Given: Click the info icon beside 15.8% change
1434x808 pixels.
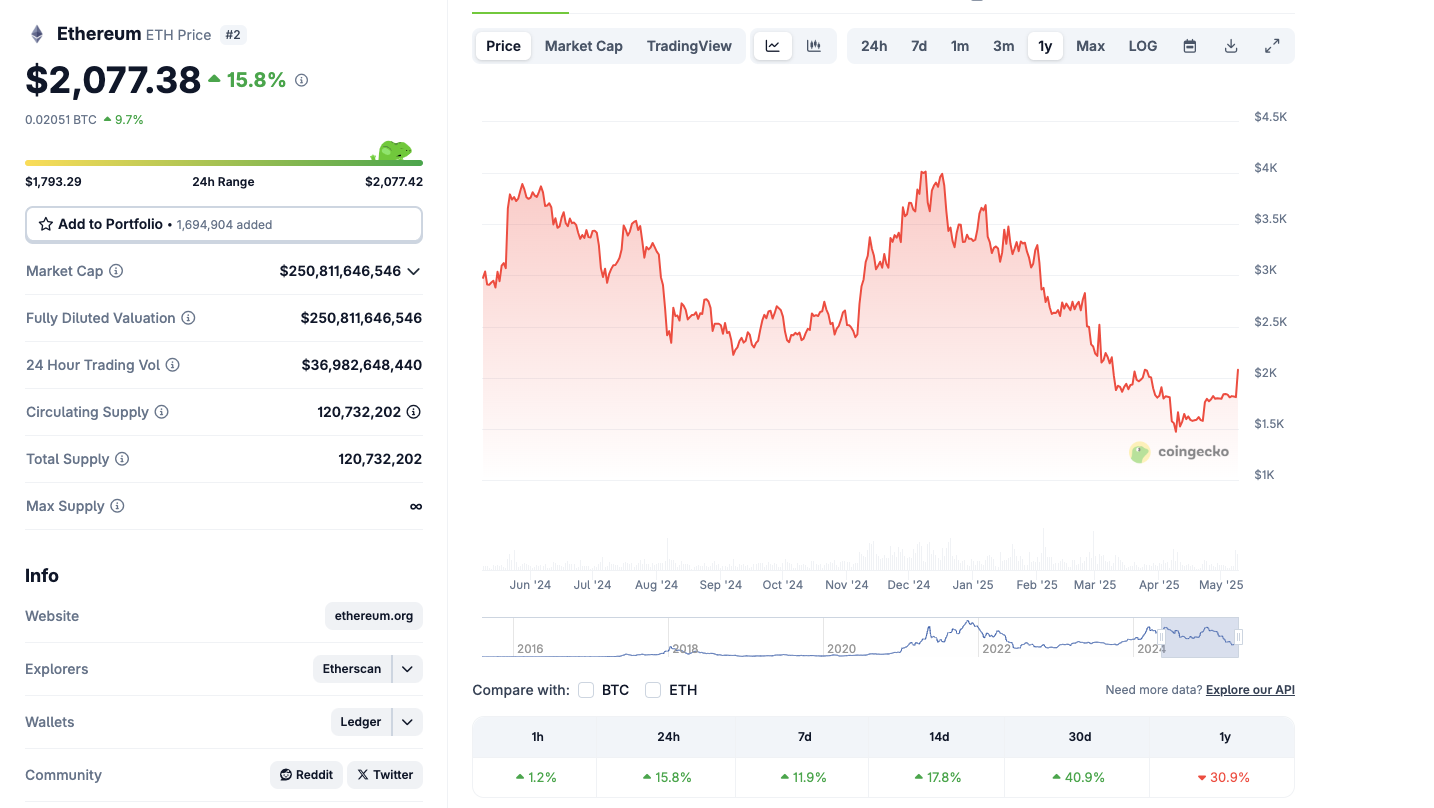Looking at the screenshot, I should point(301,80).
